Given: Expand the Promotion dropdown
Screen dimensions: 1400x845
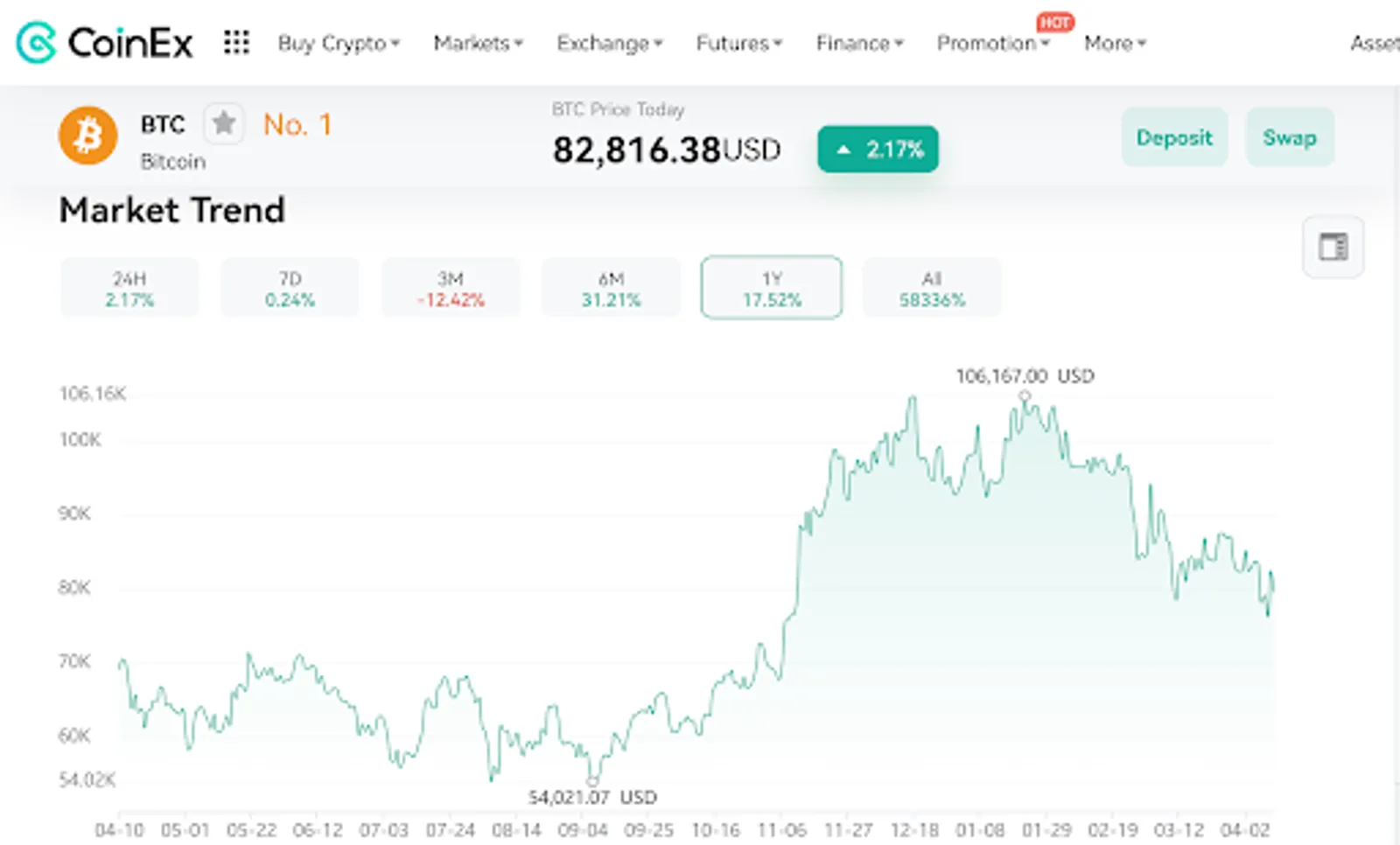Looking at the screenshot, I should point(993,43).
